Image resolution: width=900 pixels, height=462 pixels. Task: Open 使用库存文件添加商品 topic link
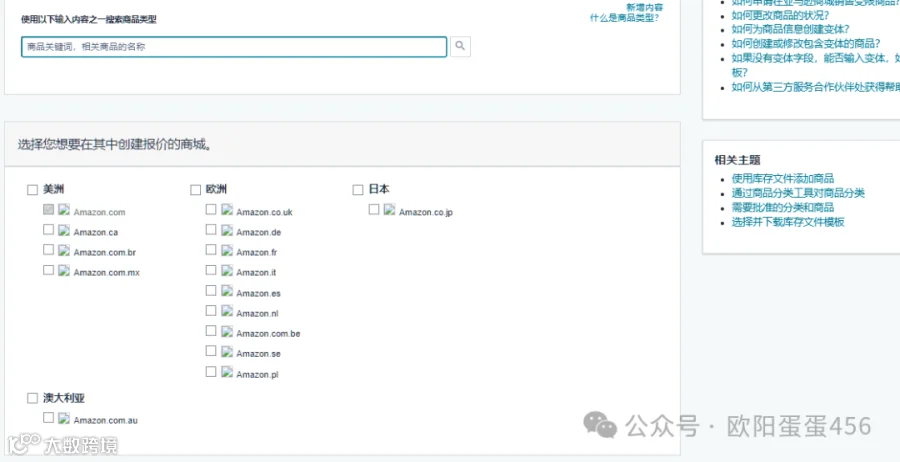click(x=783, y=179)
